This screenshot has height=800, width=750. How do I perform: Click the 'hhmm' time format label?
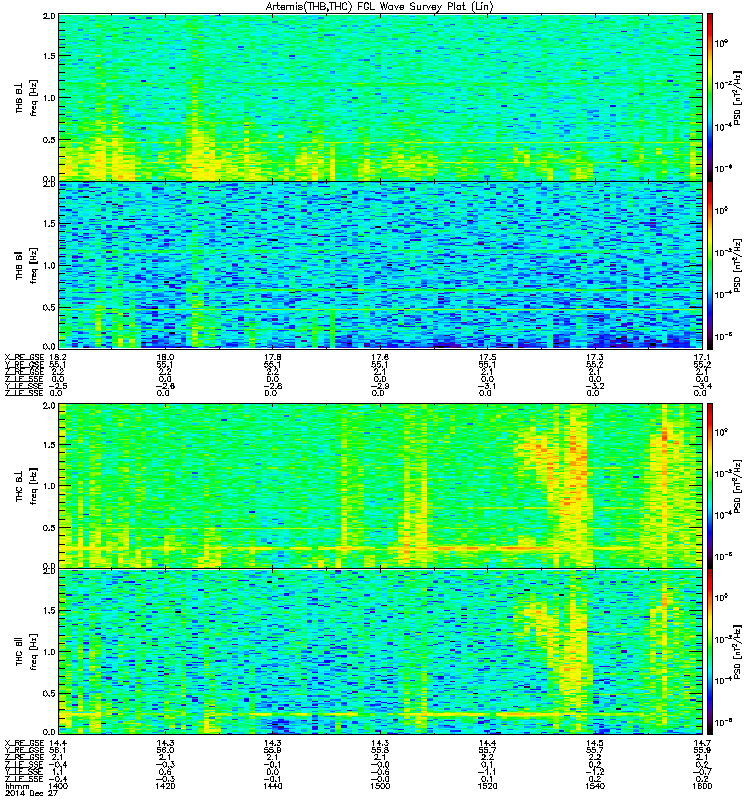pos(17,786)
